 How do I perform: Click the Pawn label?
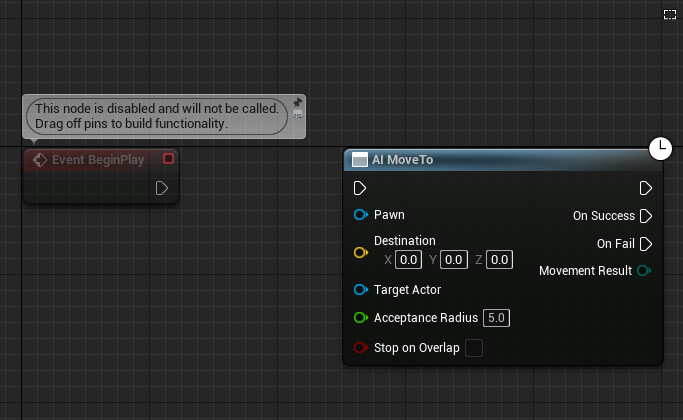click(x=389, y=215)
